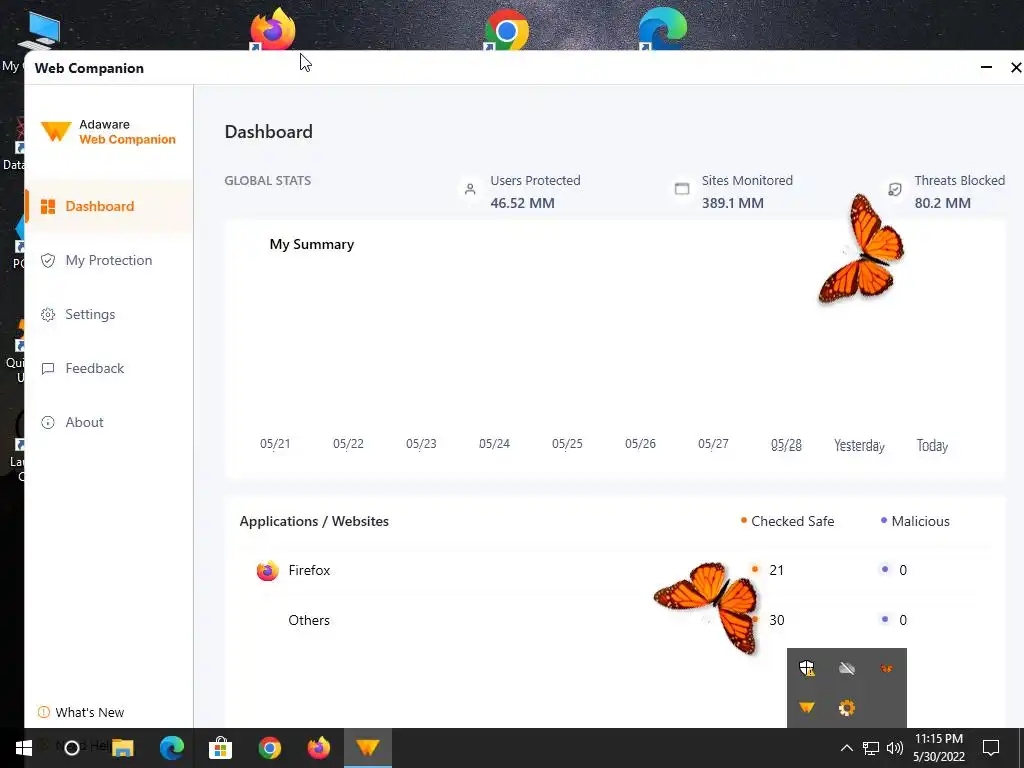This screenshot has height=768, width=1024.
Task: Close the Web Companion window
Action: pos(1016,67)
